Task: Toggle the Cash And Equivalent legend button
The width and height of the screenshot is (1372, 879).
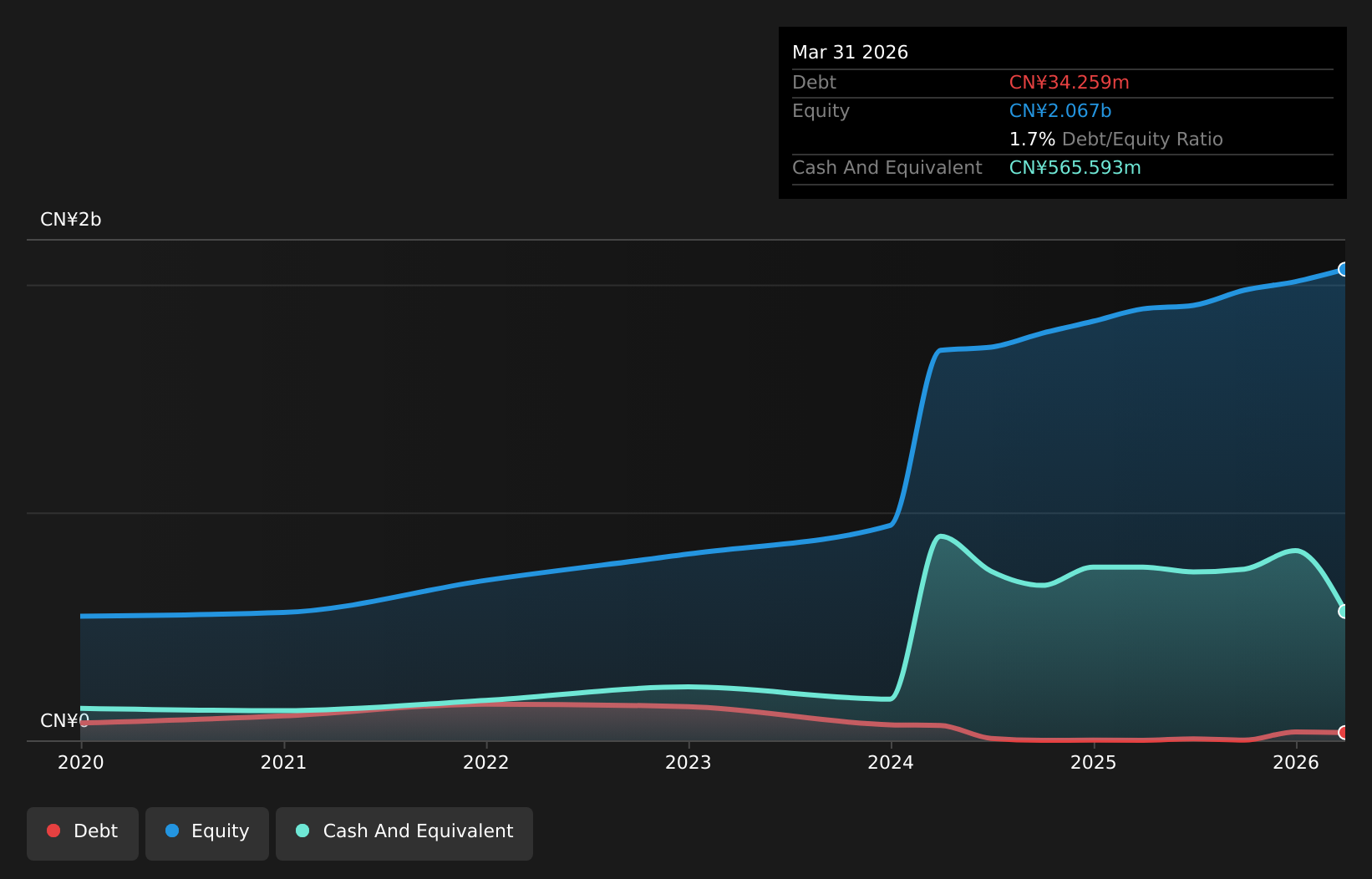Action: pyautogui.click(x=404, y=833)
